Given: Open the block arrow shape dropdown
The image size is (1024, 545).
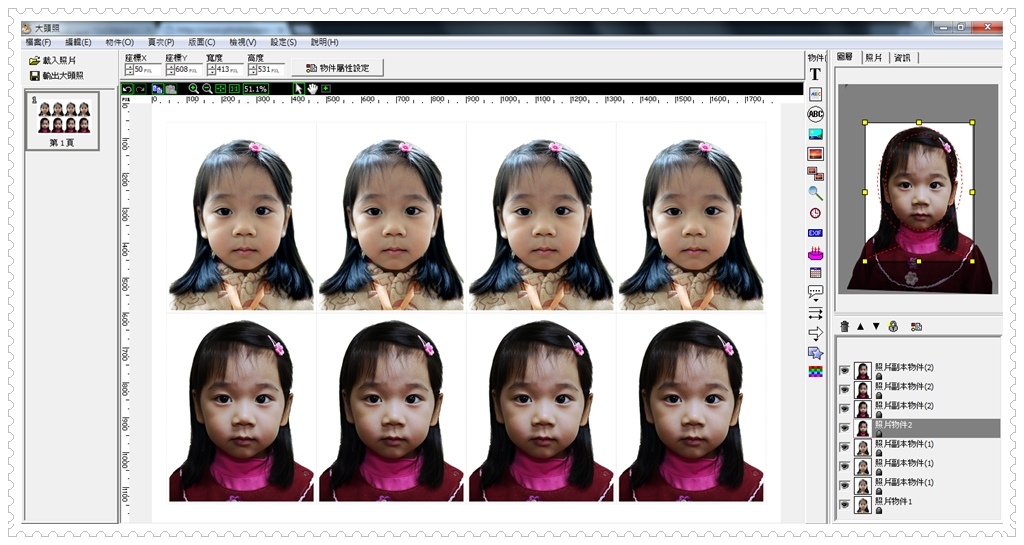Looking at the screenshot, I should [816, 334].
